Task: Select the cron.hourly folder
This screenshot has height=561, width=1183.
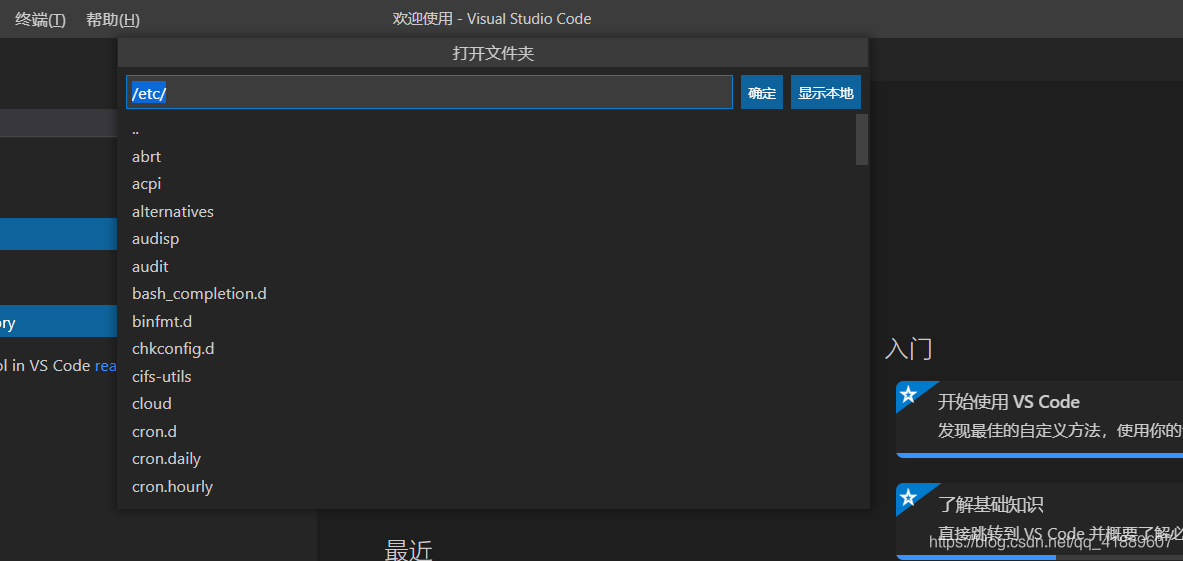Action: pyautogui.click(x=492, y=487)
